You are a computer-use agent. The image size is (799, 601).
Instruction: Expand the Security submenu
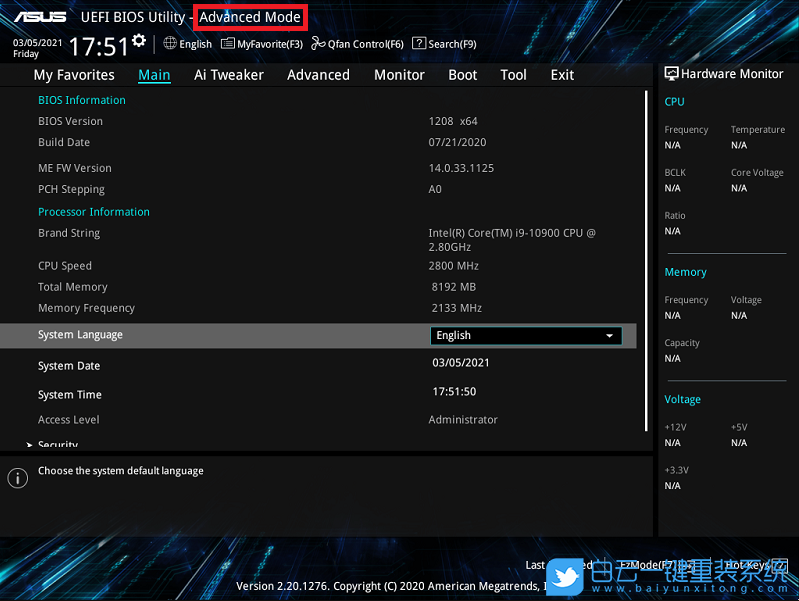click(x=57, y=444)
